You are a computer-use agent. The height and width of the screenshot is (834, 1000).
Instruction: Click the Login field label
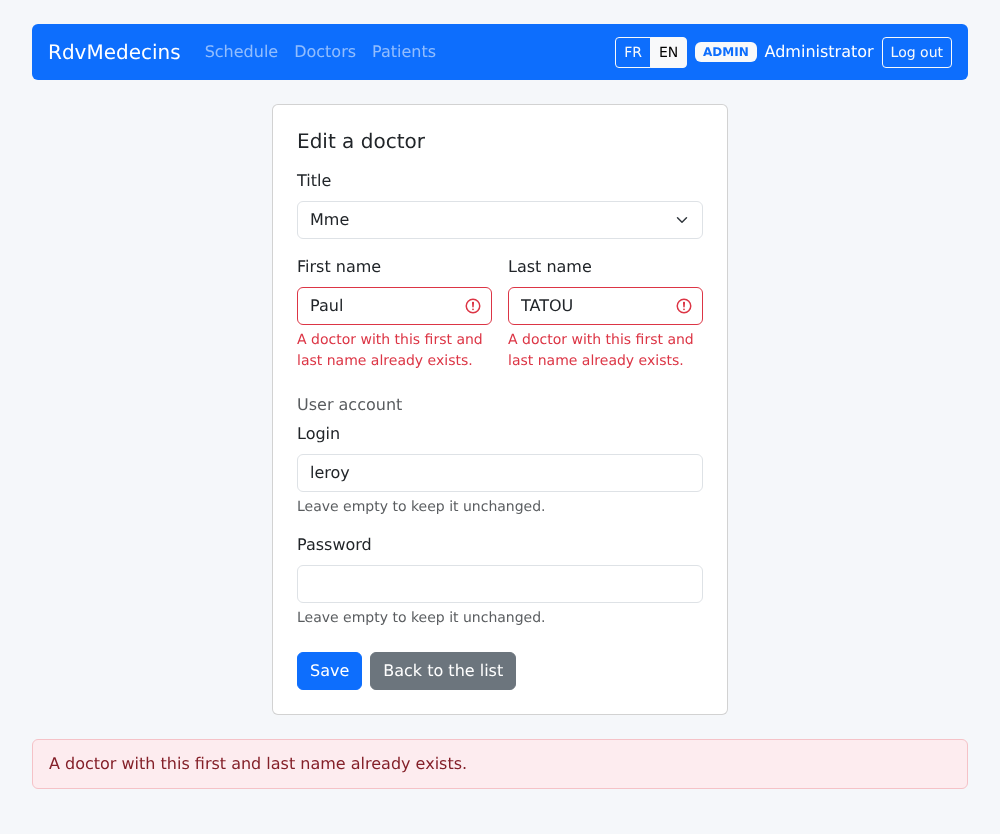click(x=318, y=434)
